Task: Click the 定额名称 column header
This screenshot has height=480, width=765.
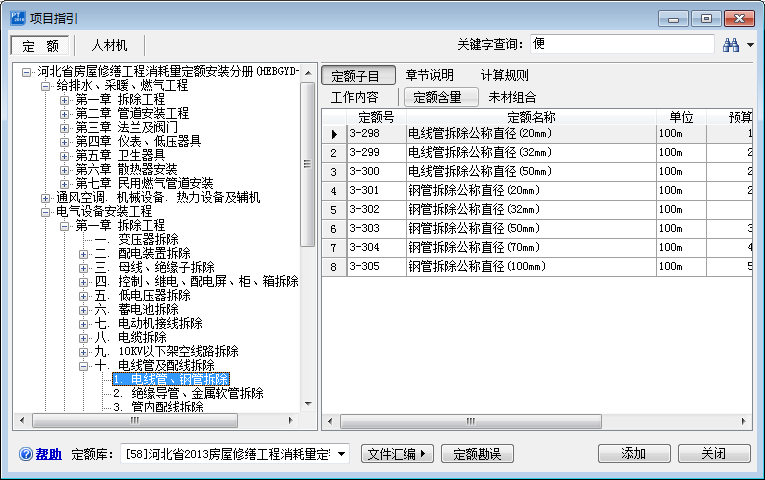Action: [x=531, y=117]
